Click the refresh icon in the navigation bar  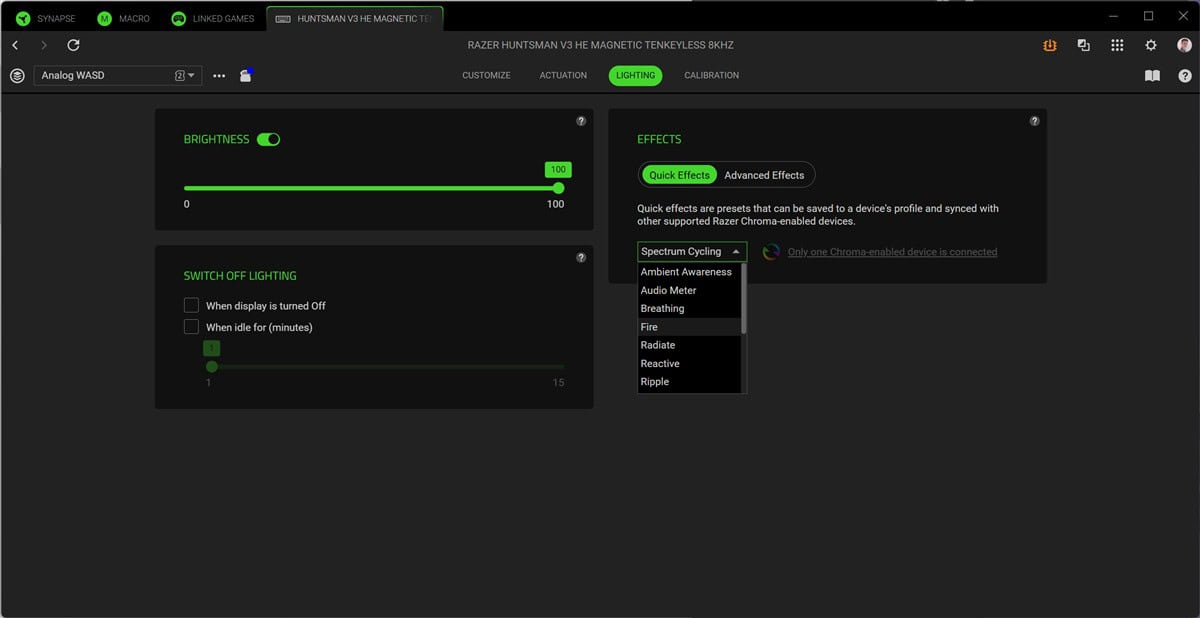point(73,45)
